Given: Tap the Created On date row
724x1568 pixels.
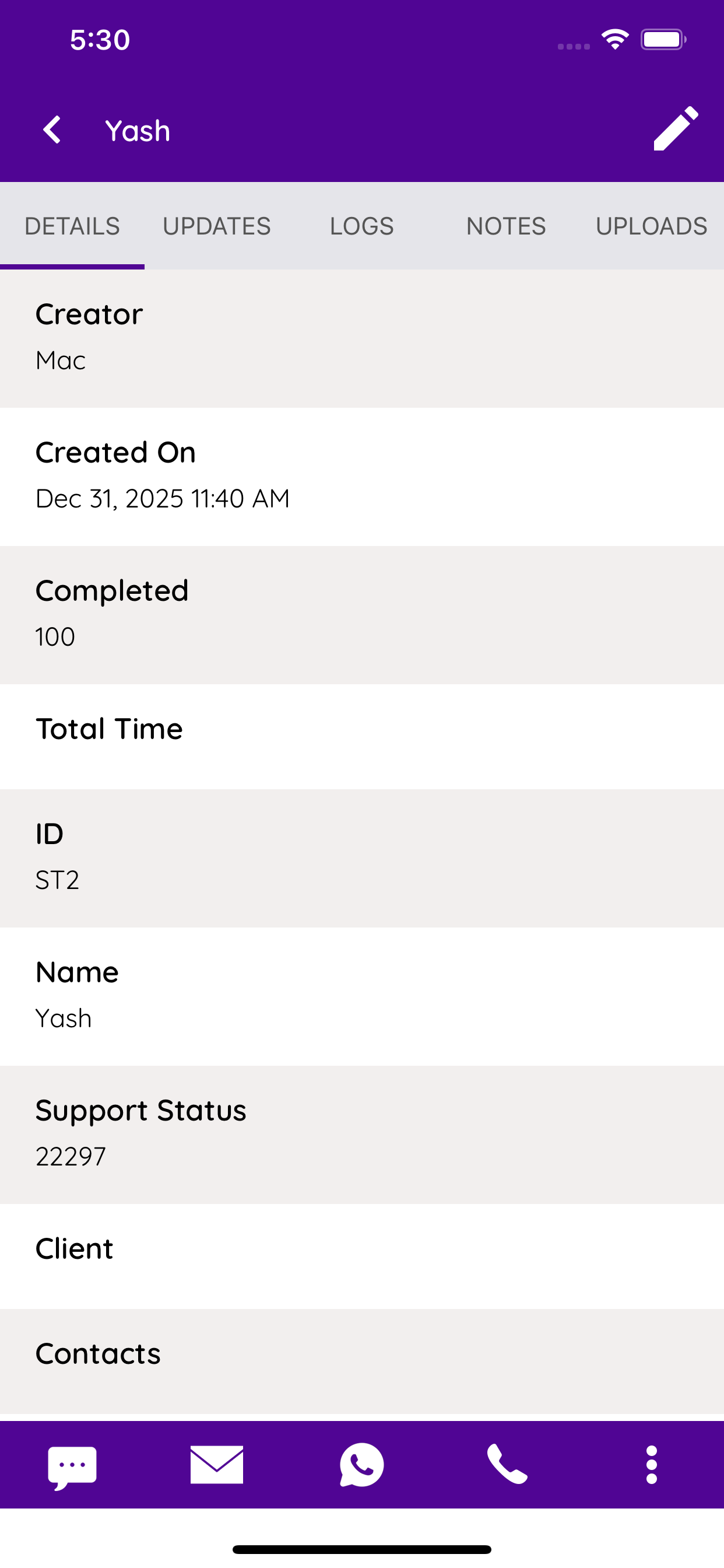Looking at the screenshot, I should tap(362, 477).
